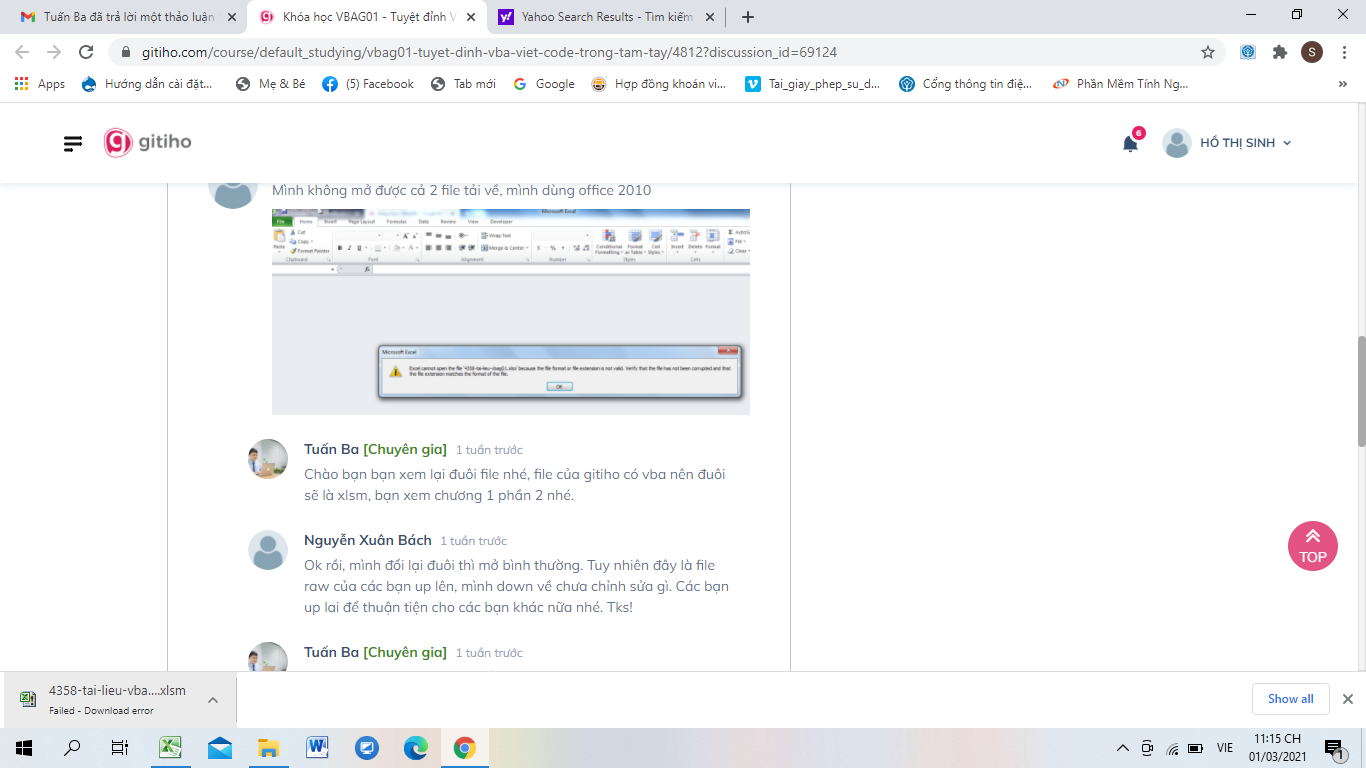Open the Apps shortcut in bookmarks bar

tap(40, 84)
